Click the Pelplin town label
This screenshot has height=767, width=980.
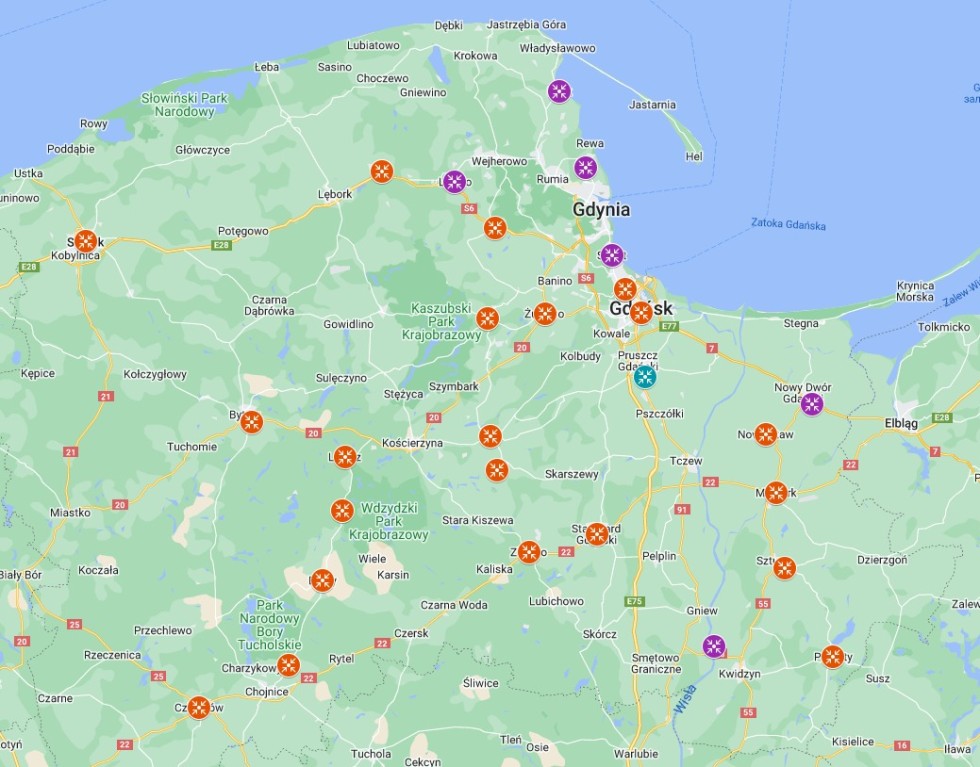(x=659, y=556)
